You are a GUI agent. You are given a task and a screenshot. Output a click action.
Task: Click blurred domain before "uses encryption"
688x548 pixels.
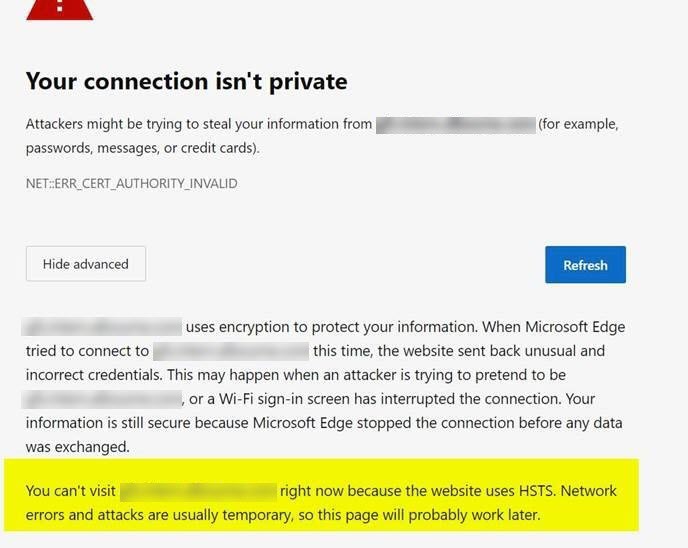103,327
